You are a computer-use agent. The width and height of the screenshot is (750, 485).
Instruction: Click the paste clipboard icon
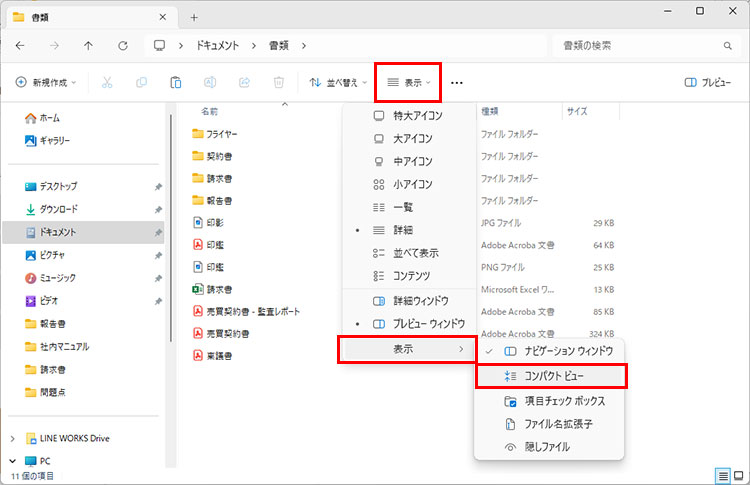[x=176, y=83]
